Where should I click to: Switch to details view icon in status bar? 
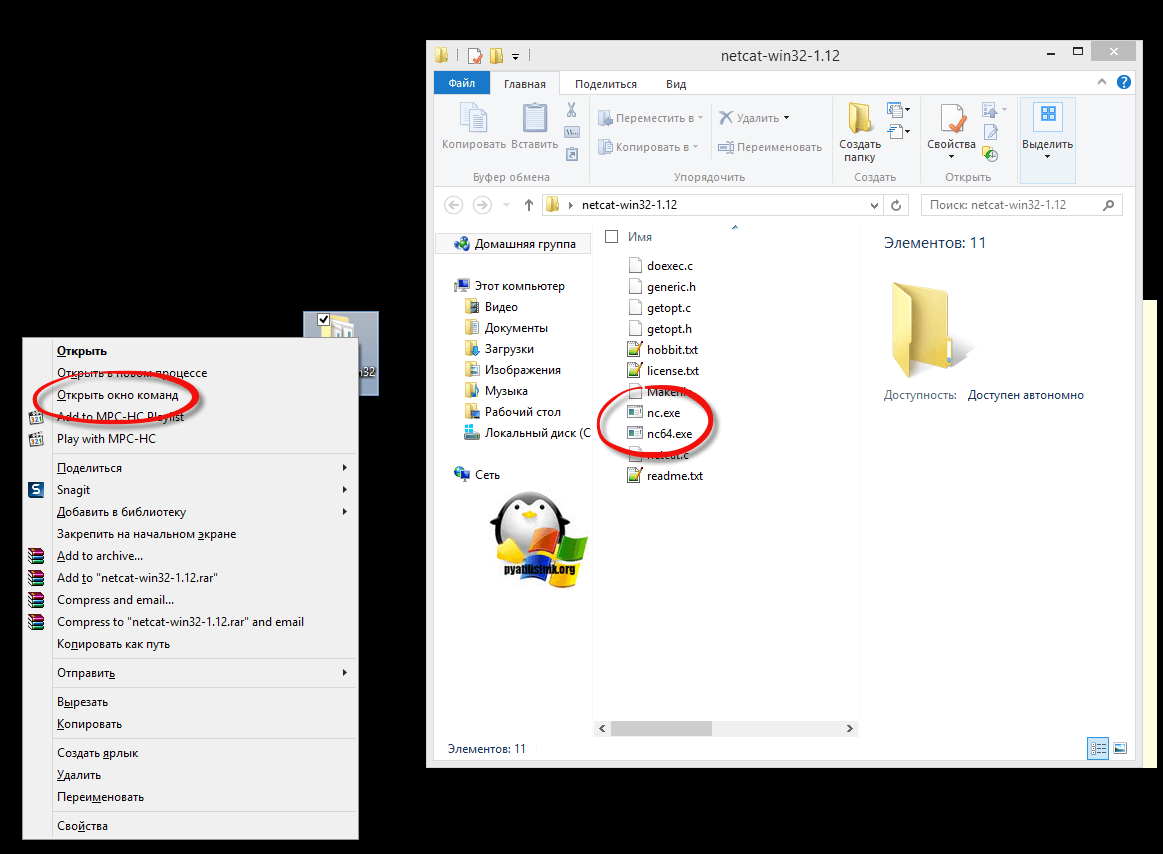click(x=1098, y=749)
